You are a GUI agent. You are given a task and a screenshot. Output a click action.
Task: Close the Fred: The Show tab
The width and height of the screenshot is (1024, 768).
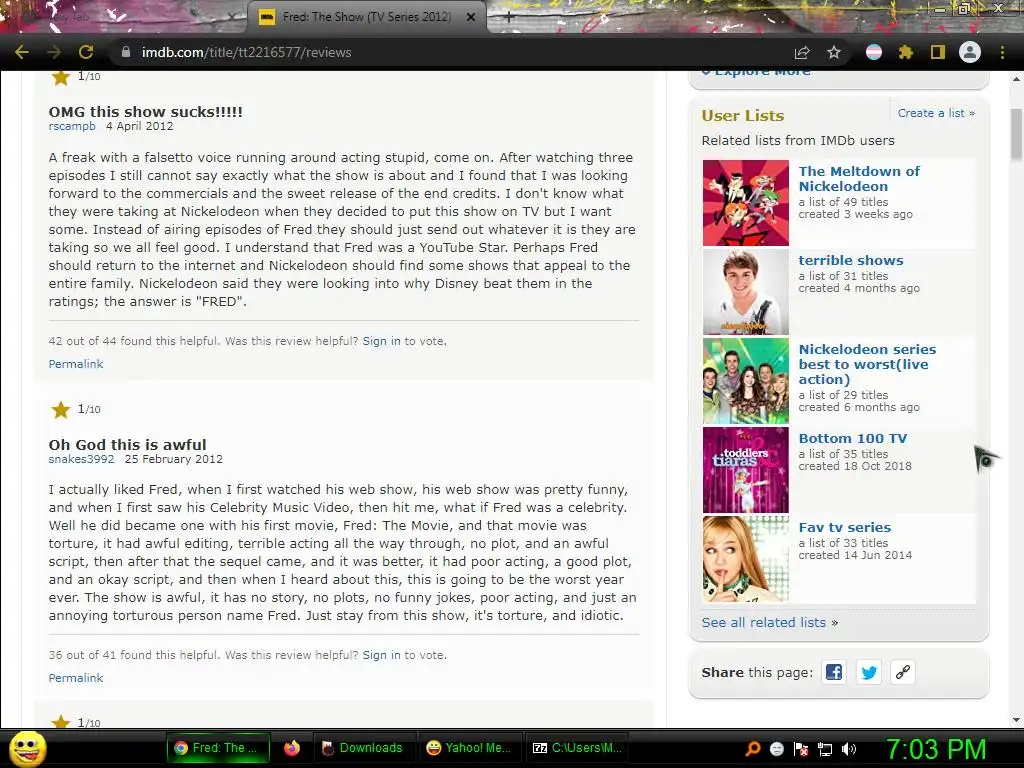point(471,17)
